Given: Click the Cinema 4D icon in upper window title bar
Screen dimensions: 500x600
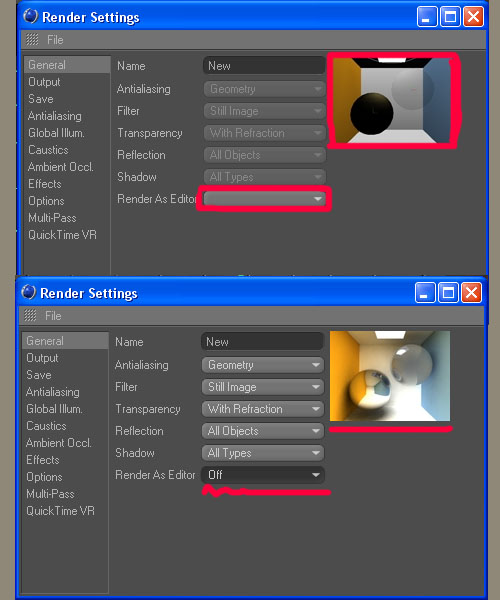Looking at the screenshot, I should tap(30, 16).
